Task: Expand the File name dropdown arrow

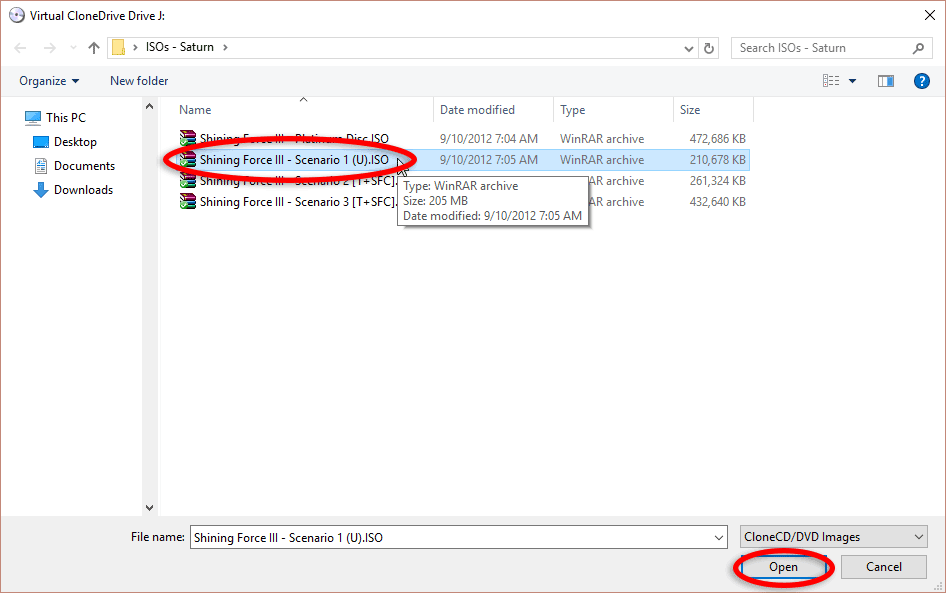Action: (719, 538)
